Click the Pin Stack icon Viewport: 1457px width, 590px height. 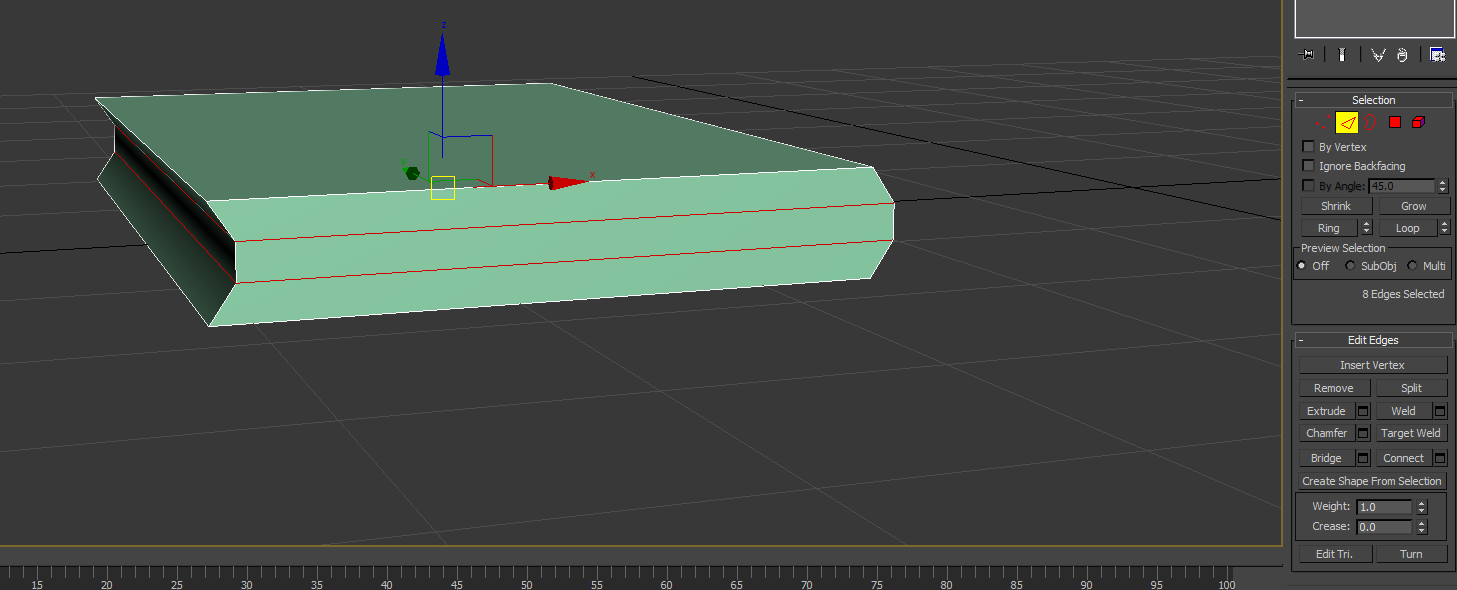[x=1306, y=55]
